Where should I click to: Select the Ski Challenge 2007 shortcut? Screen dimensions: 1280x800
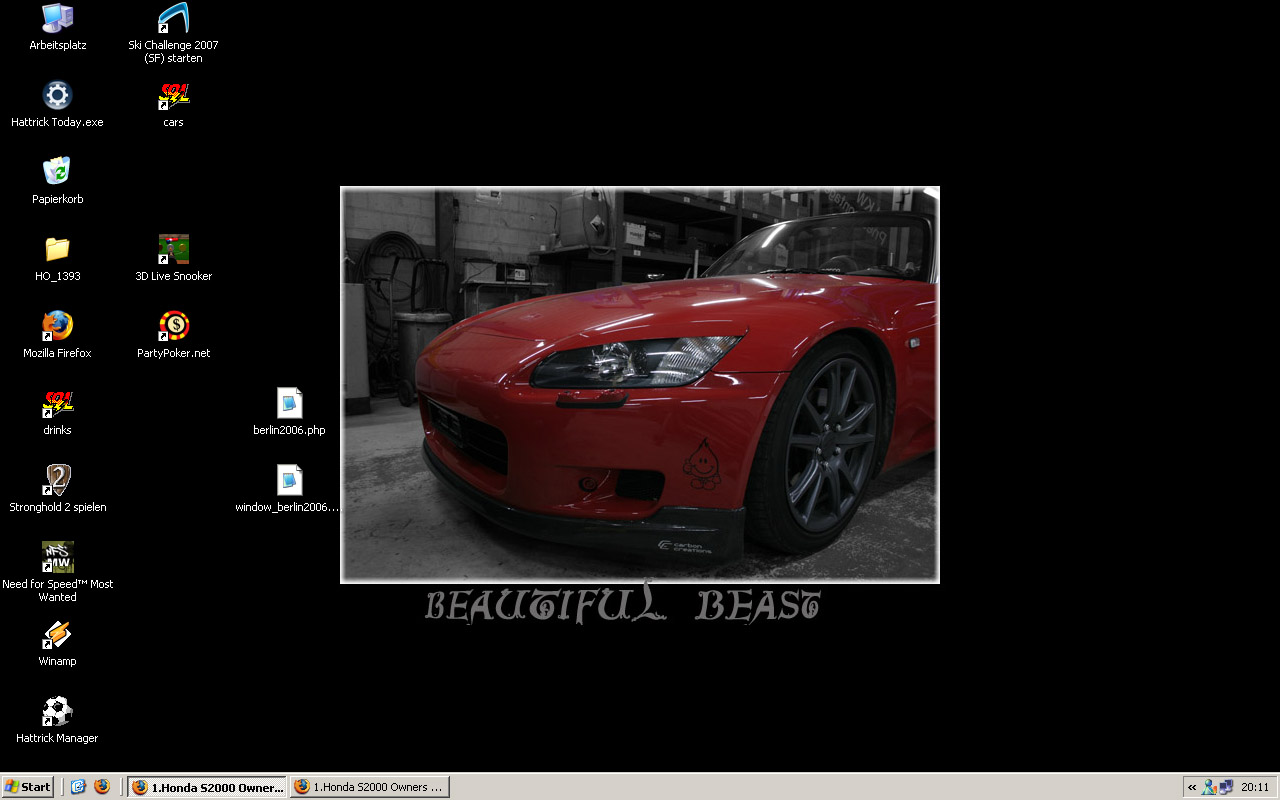[x=173, y=19]
